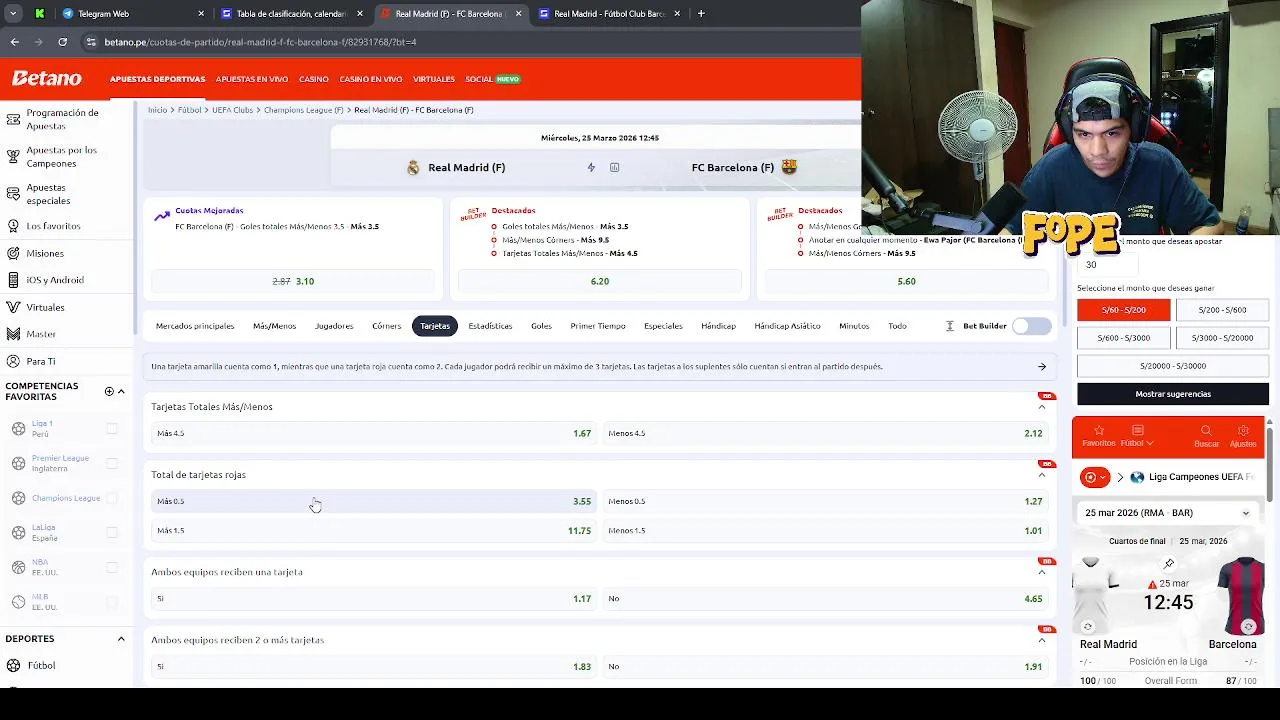The image size is (1280, 720).
Task: Check the Champions League checkbox
Action: tap(112, 498)
